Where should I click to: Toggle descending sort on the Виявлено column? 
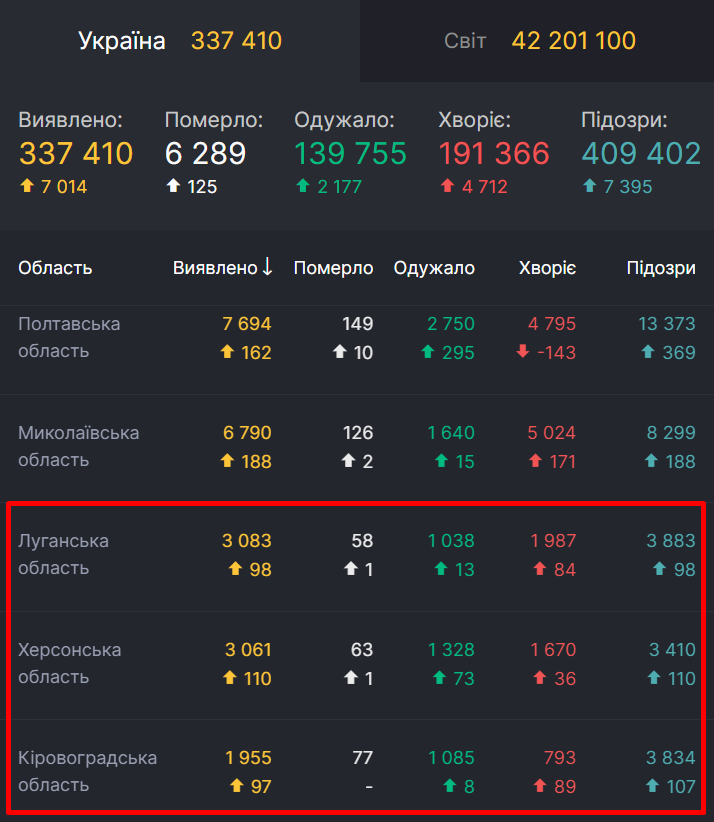(220, 268)
